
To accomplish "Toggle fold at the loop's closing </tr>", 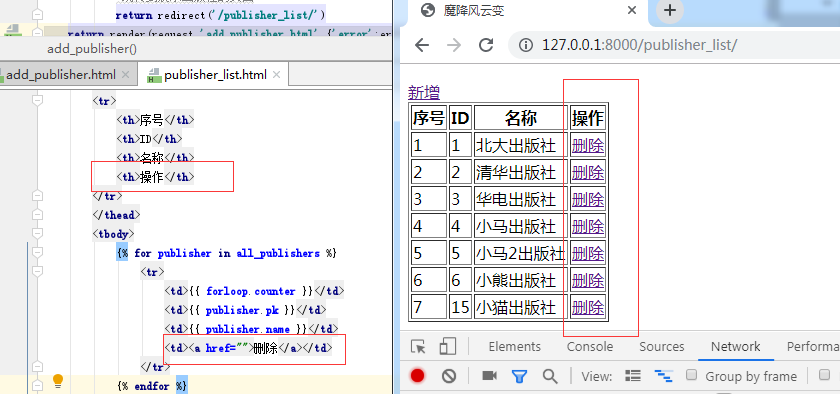I will click(x=37, y=367).
